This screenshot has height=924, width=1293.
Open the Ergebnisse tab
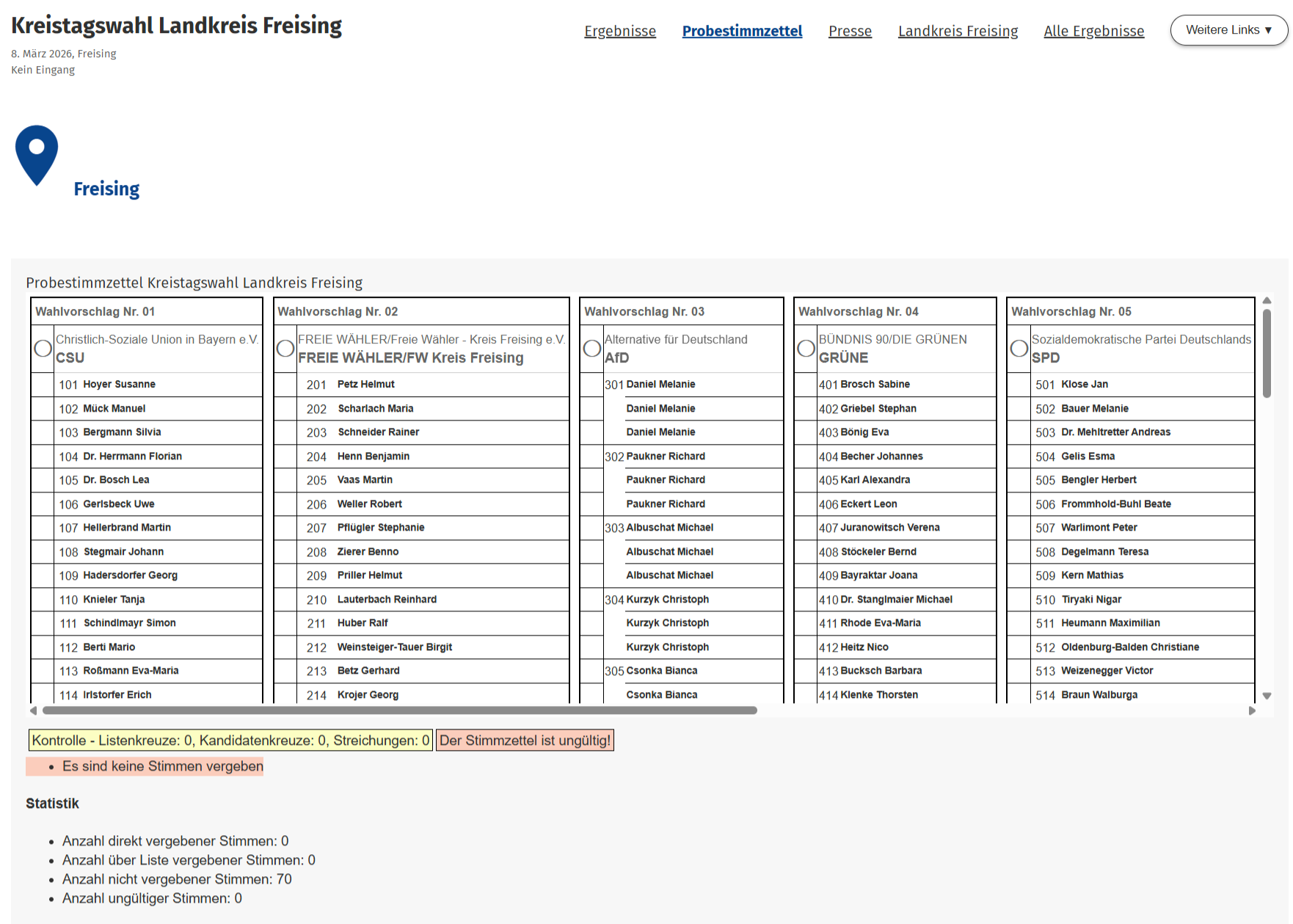click(620, 31)
